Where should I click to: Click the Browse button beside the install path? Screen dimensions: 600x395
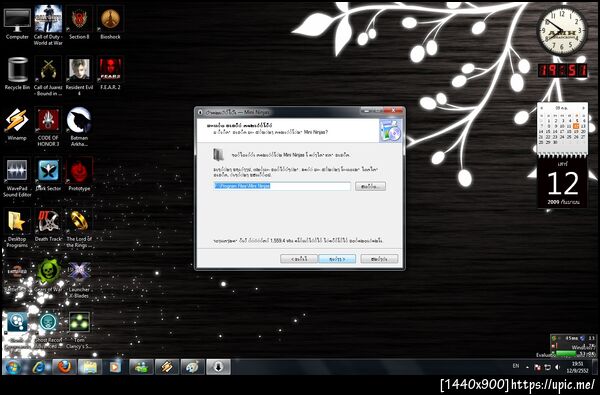coord(370,186)
